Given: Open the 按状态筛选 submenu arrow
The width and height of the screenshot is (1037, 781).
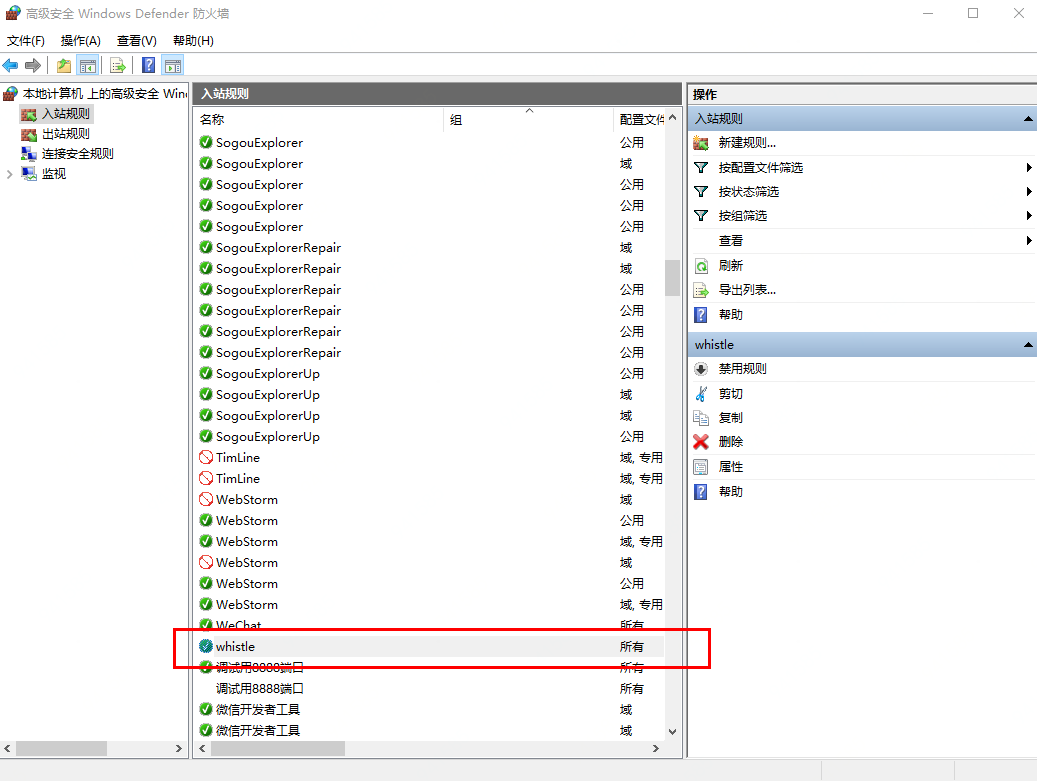Looking at the screenshot, I should [1028, 192].
